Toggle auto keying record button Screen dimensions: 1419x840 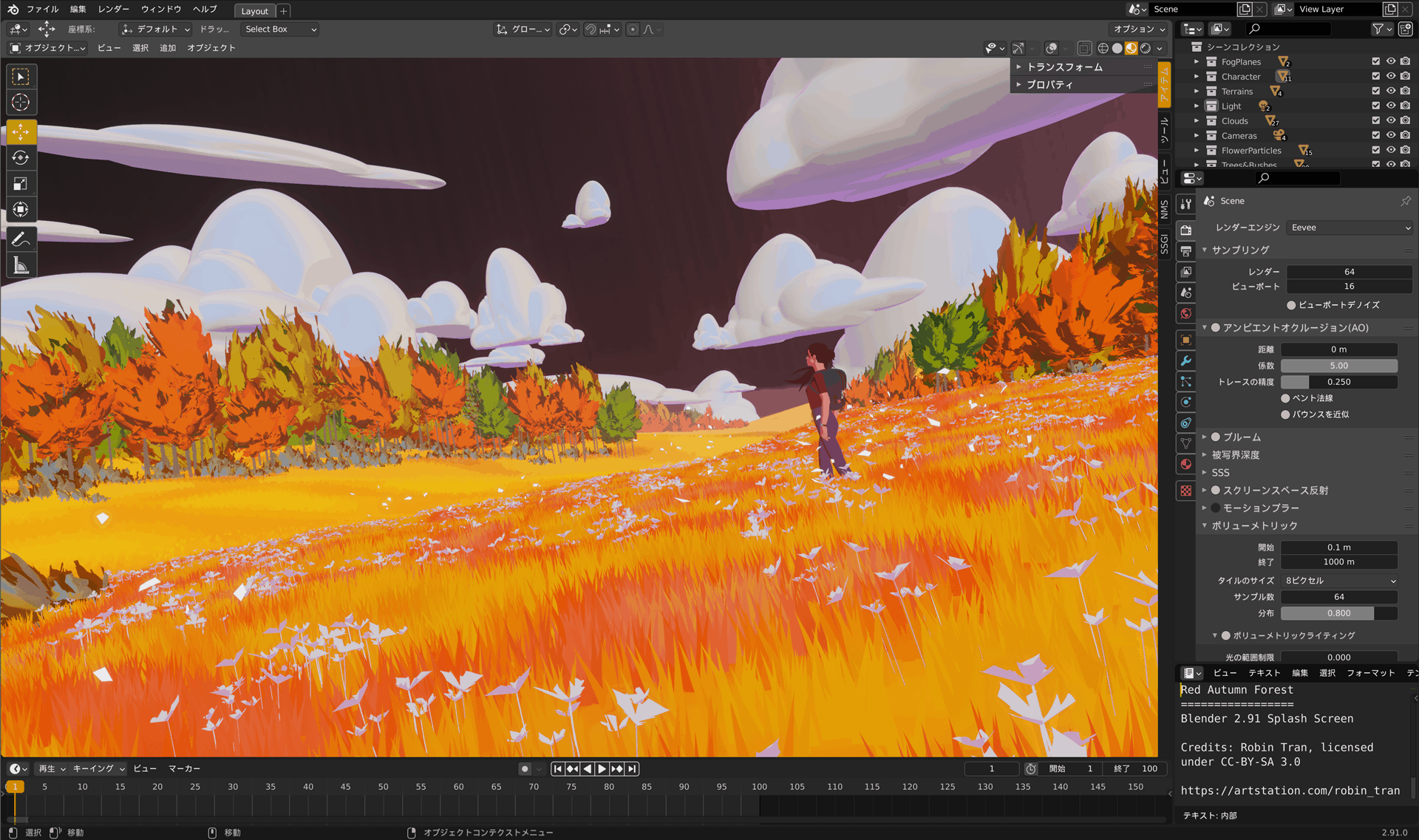(525, 769)
